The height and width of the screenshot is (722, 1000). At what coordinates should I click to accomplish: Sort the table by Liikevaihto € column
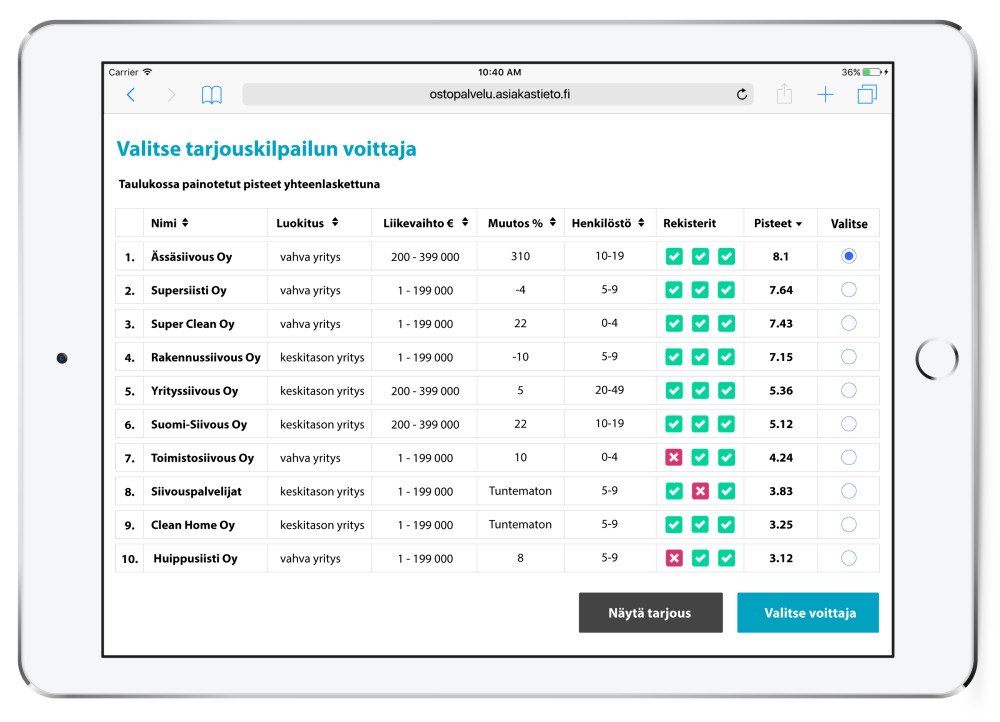pos(465,223)
